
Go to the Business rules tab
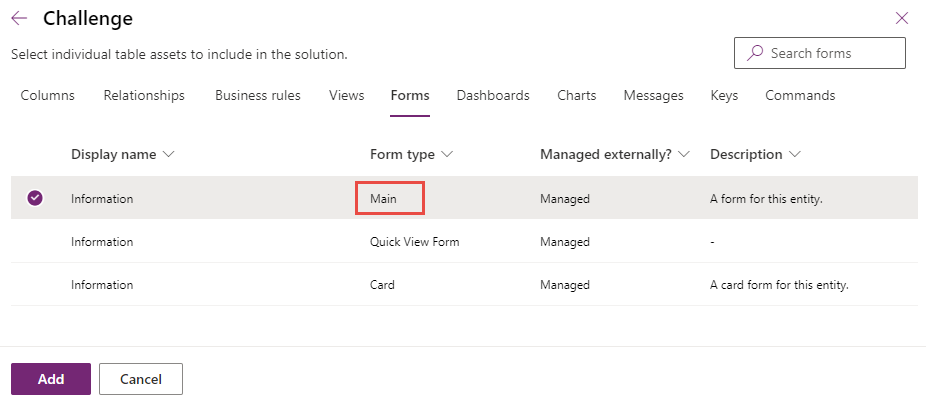[257, 96]
